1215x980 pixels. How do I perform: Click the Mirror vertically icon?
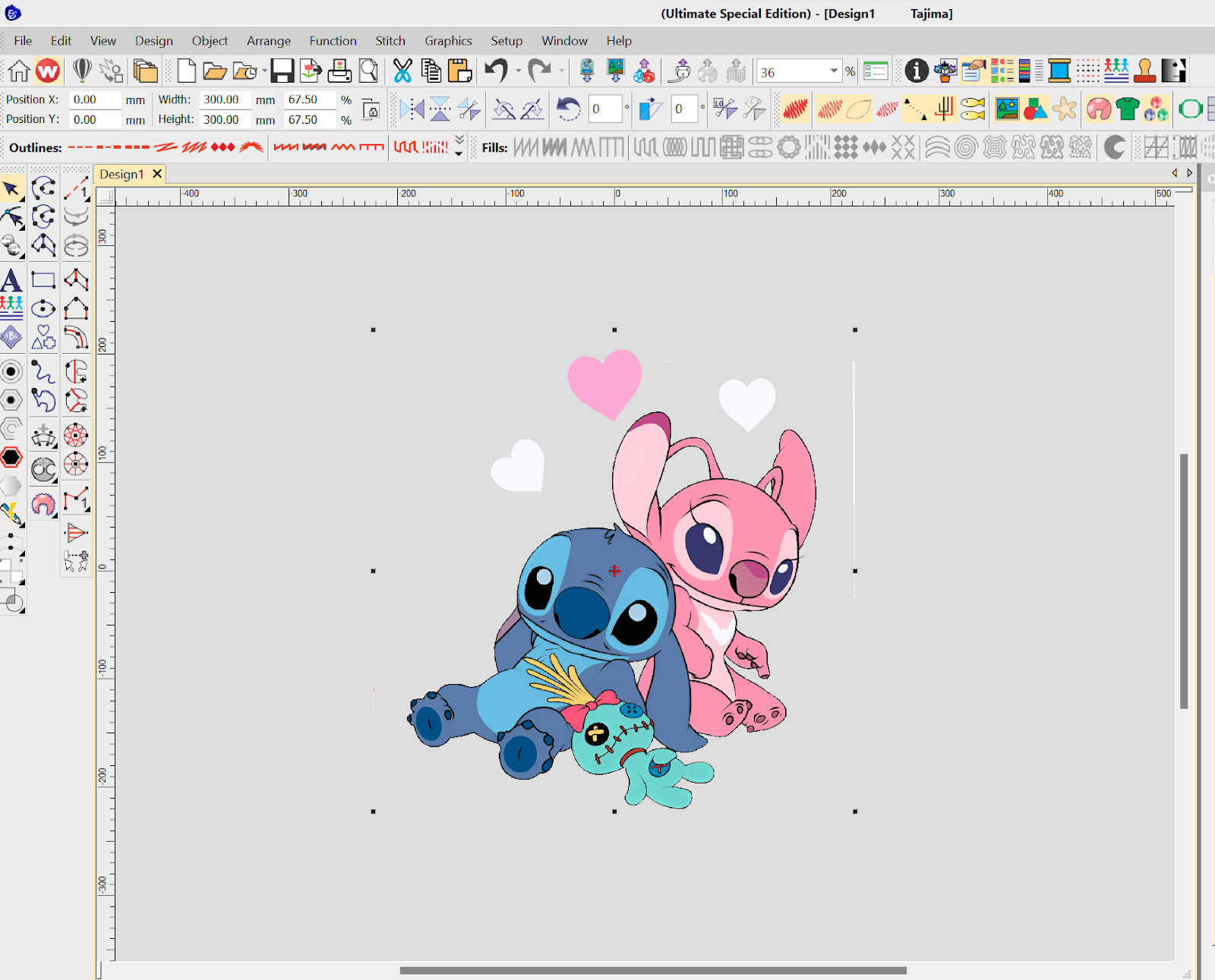pyautogui.click(x=440, y=109)
